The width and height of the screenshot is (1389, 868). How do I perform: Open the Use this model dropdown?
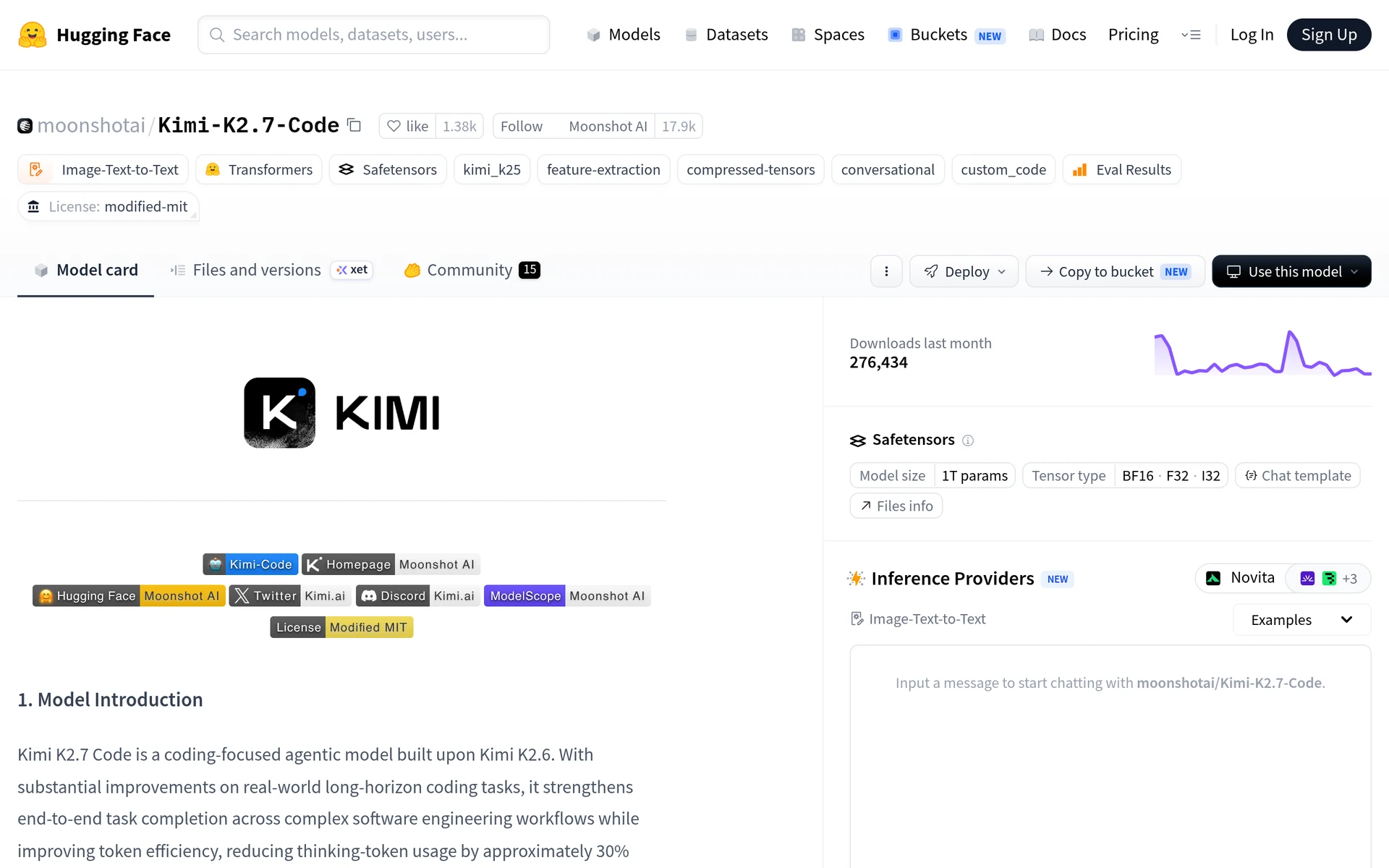[x=1291, y=271]
